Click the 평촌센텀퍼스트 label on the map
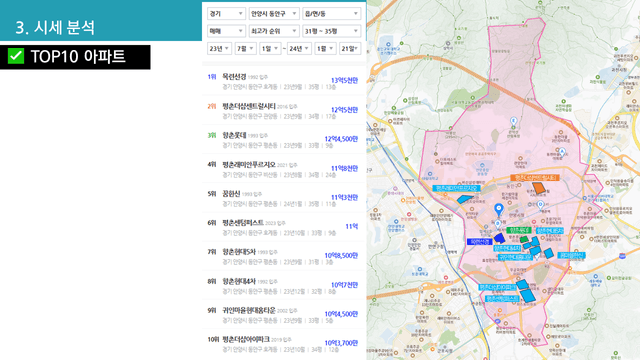This screenshot has width=640, height=360. coord(502,299)
